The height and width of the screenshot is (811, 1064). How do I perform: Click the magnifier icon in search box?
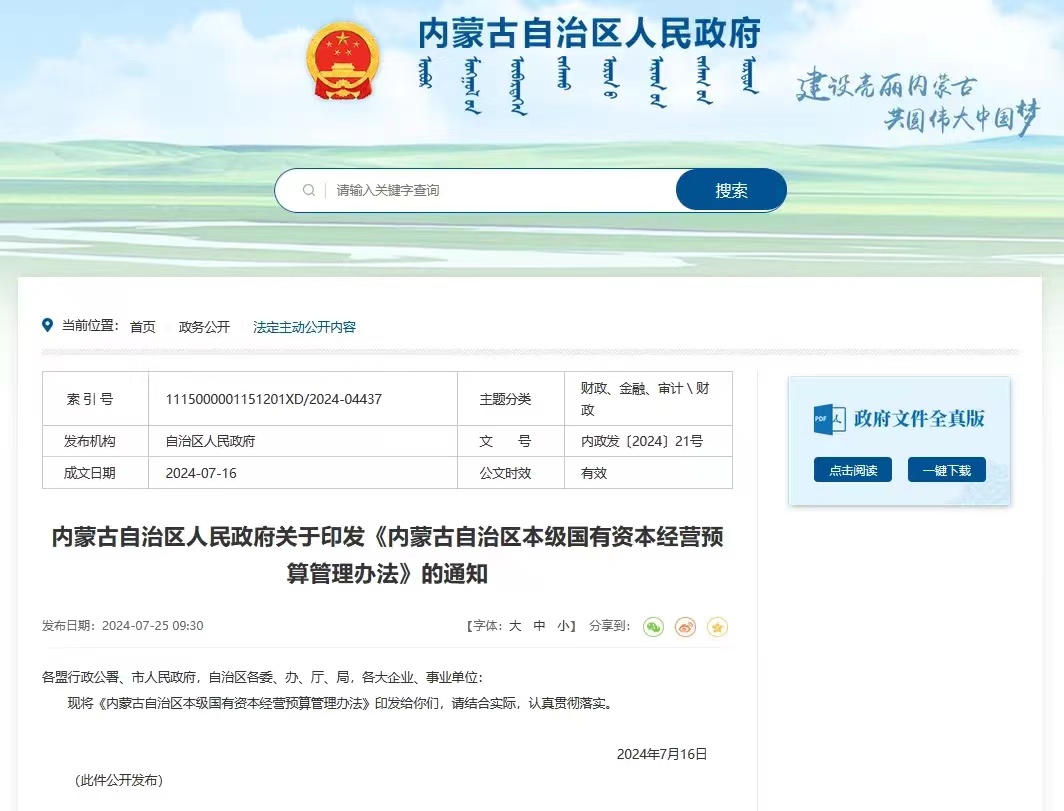point(309,190)
